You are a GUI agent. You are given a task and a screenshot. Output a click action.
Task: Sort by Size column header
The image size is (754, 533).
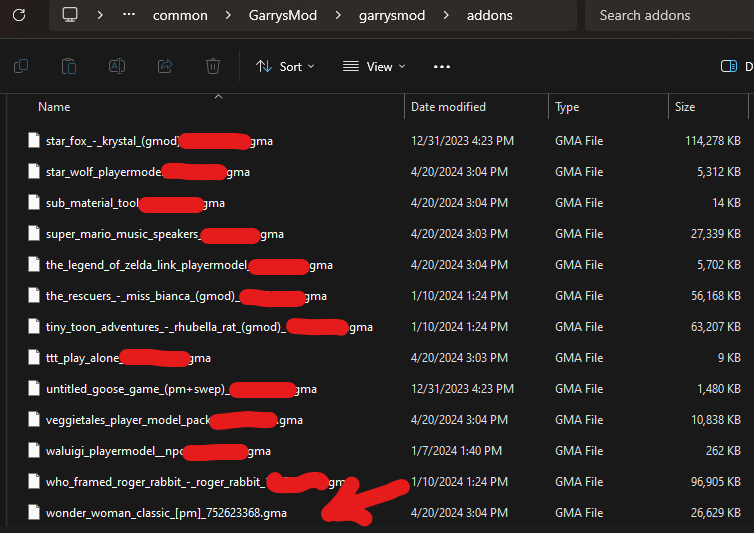685,107
